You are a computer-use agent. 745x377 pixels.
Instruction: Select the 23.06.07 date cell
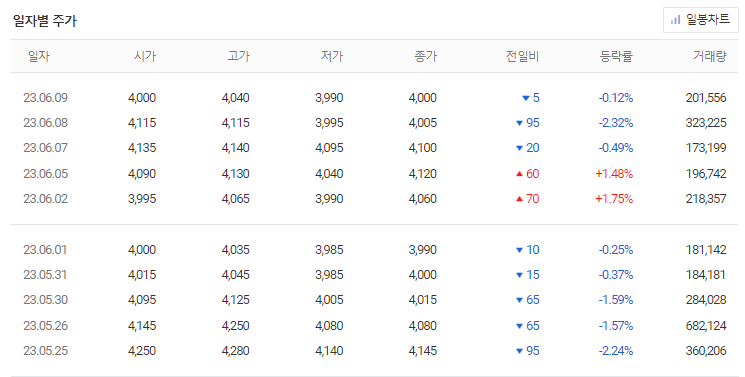coord(46,148)
